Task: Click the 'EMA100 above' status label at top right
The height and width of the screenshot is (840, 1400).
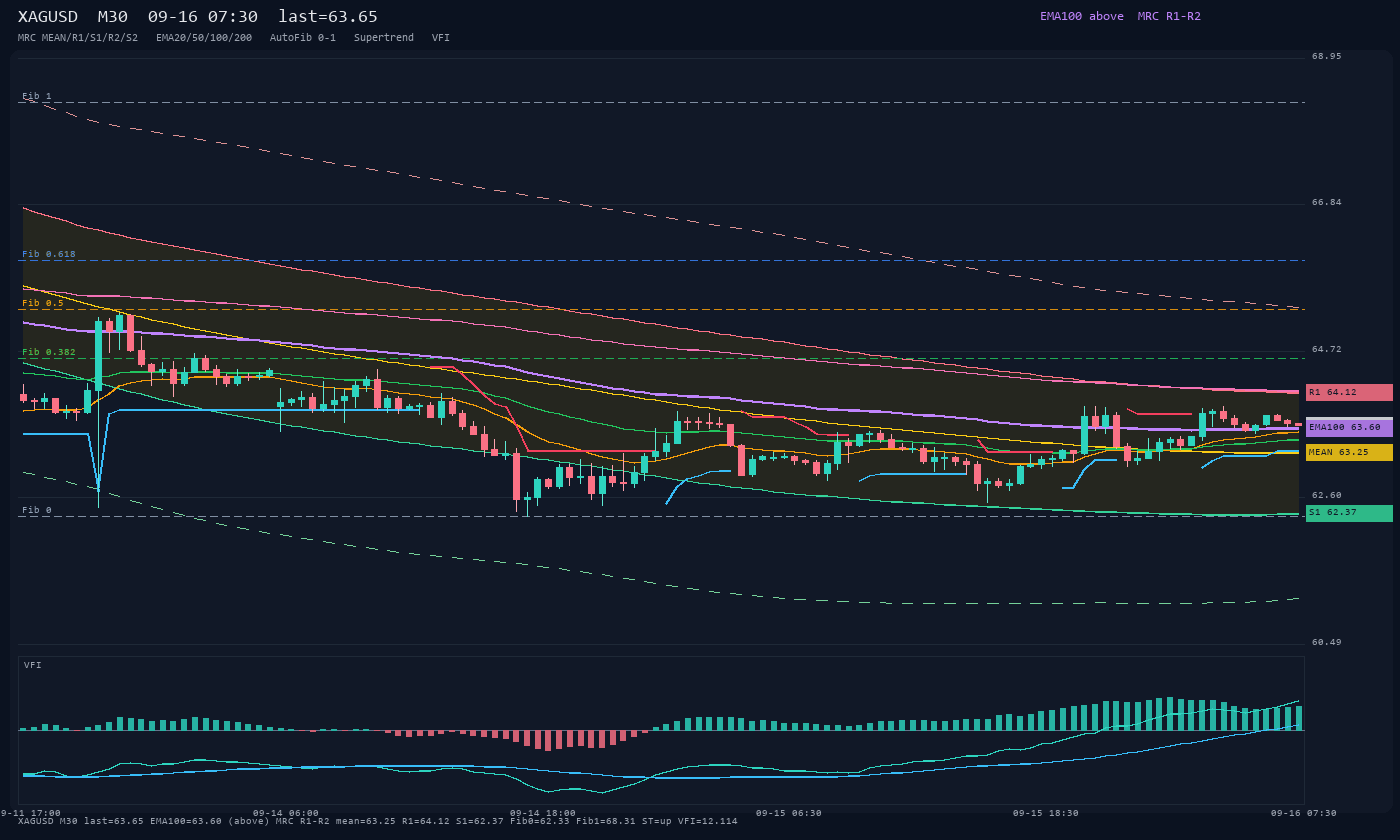Action: click(x=1082, y=16)
